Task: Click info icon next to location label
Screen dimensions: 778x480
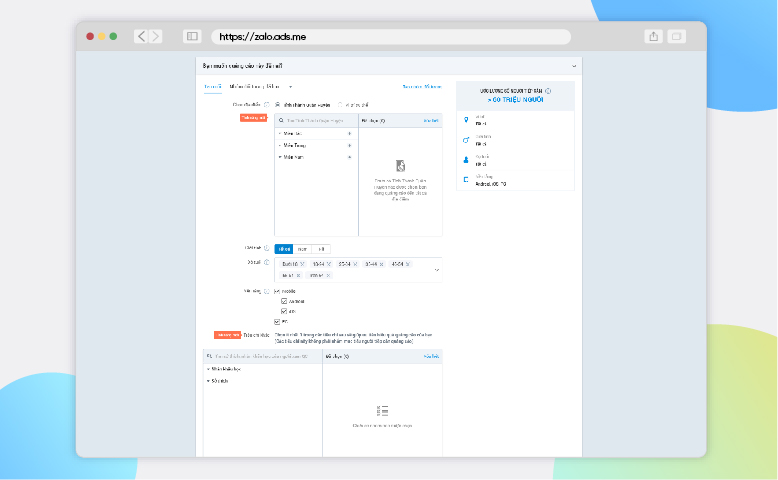Action: 266,105
